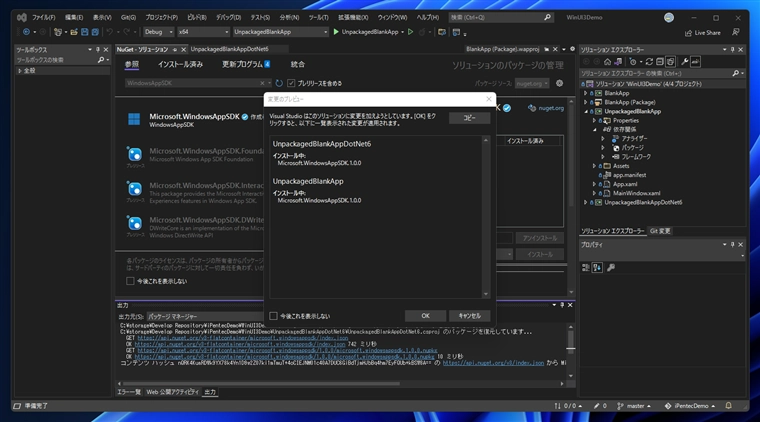This screenshot has height=422, width=760.
Task: Click collapse all icon in Solution Explorer
Action: click(660, 62)
